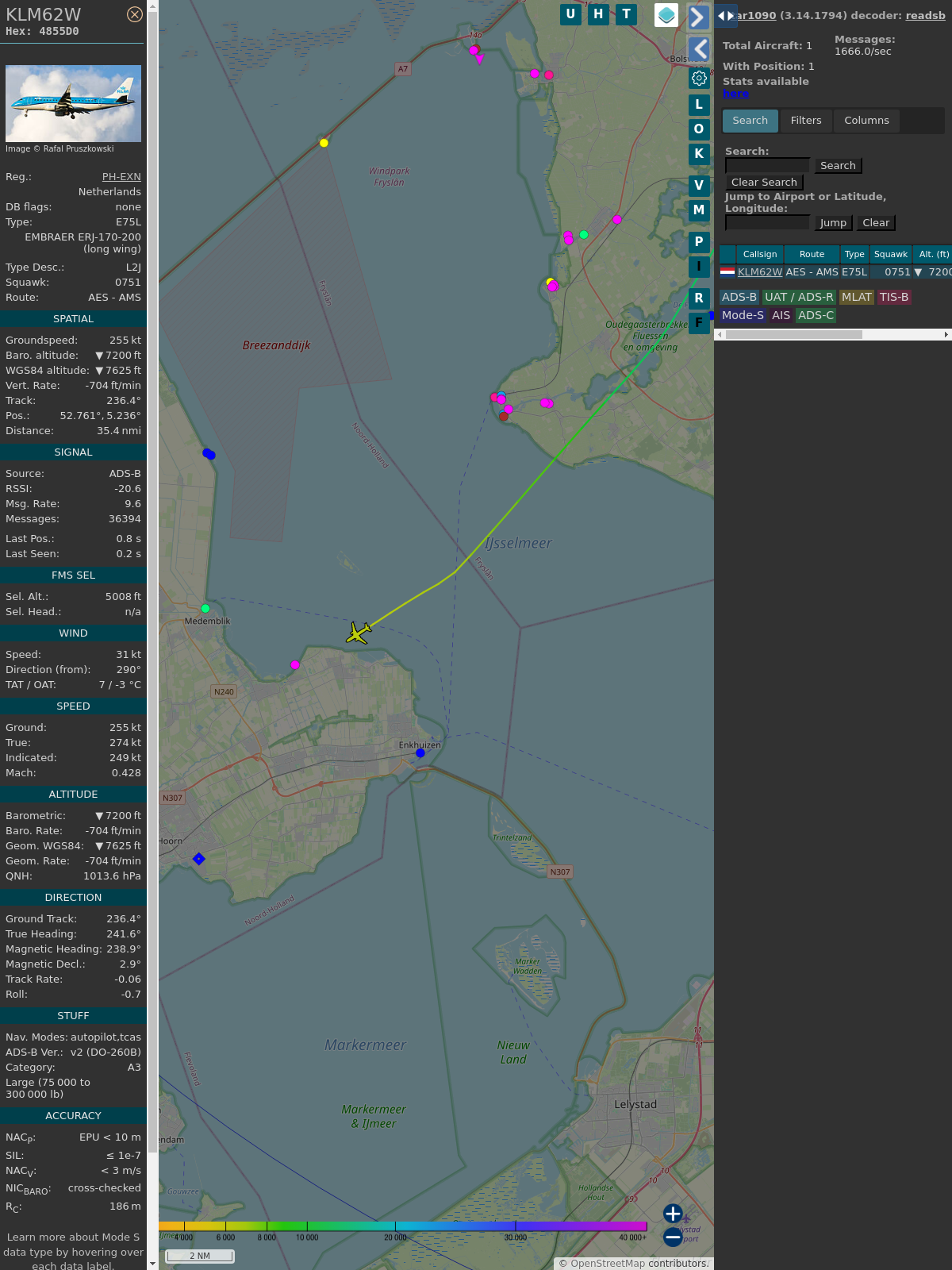Close the KLM62W aircraft info panel

click(135, 14)
